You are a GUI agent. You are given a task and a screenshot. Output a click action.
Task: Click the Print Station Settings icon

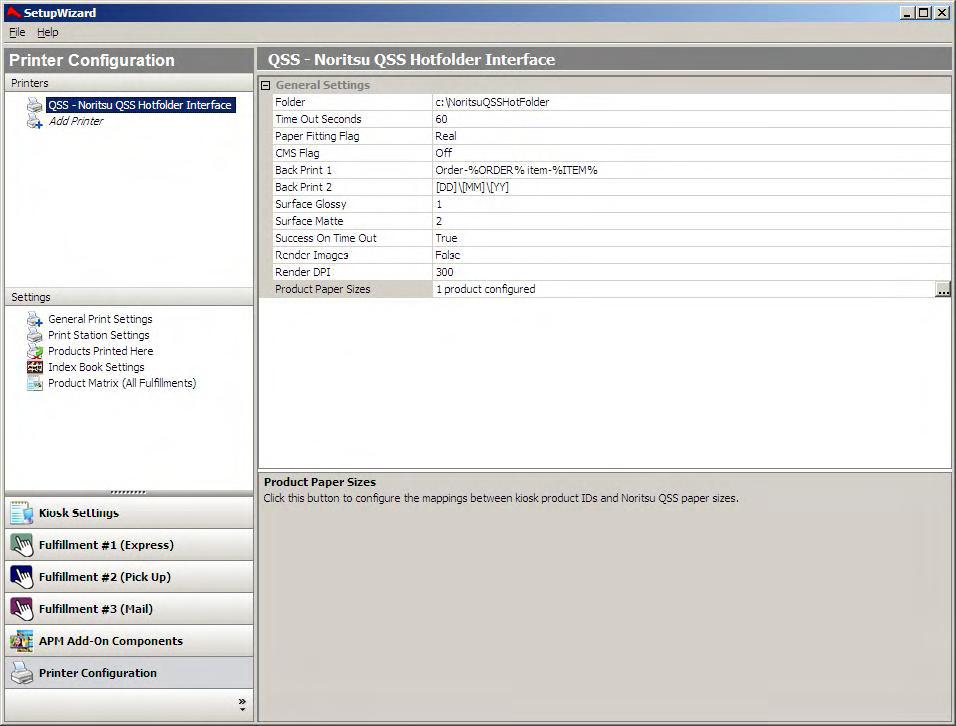[35, 335]
